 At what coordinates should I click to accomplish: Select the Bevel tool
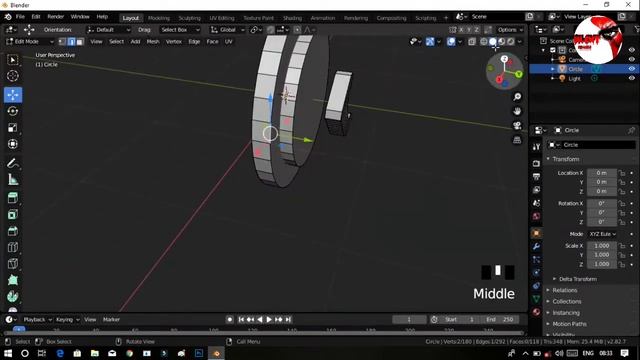tap(13, 231)
